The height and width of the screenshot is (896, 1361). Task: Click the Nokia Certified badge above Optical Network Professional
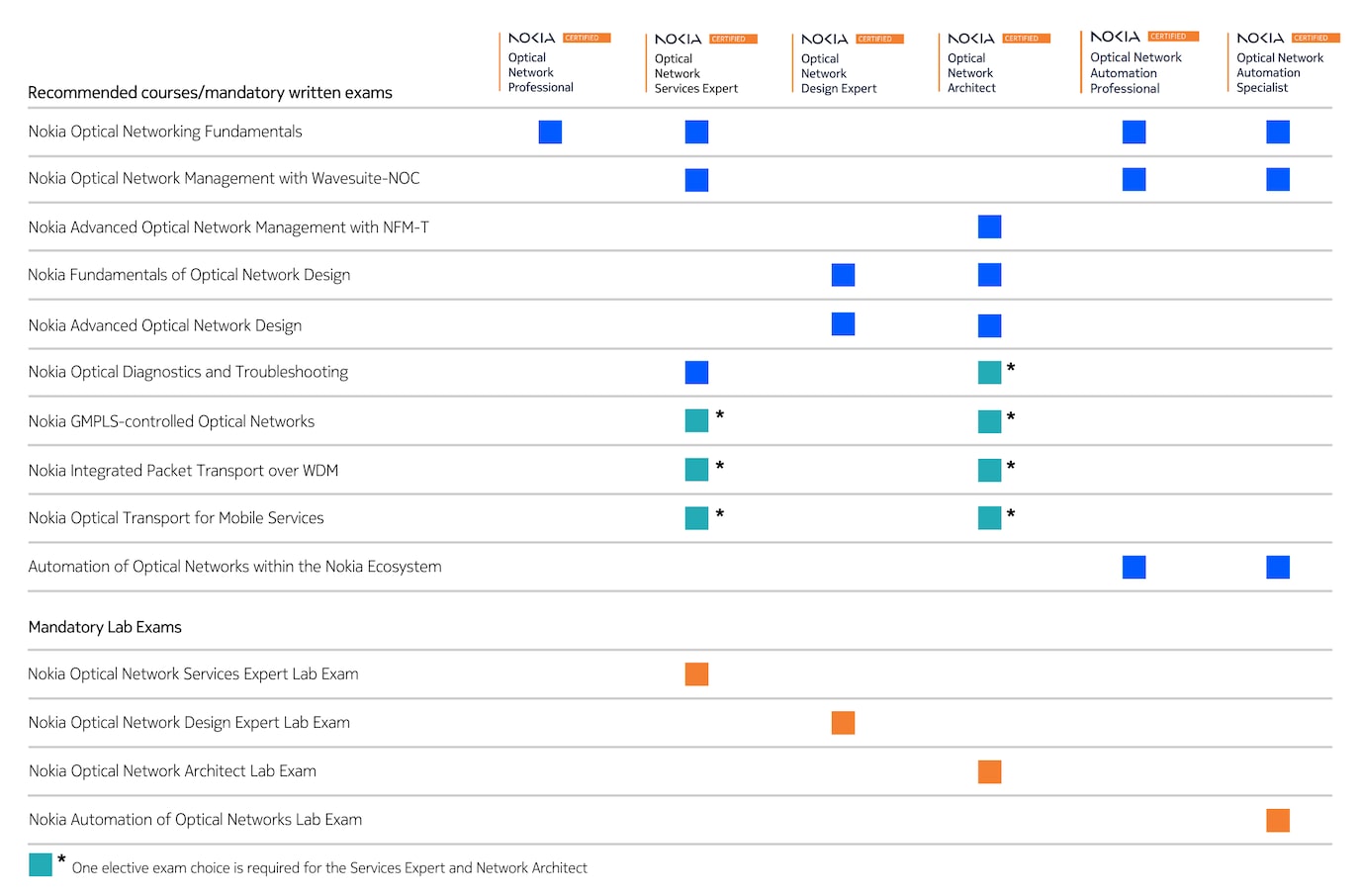point(585,38)
